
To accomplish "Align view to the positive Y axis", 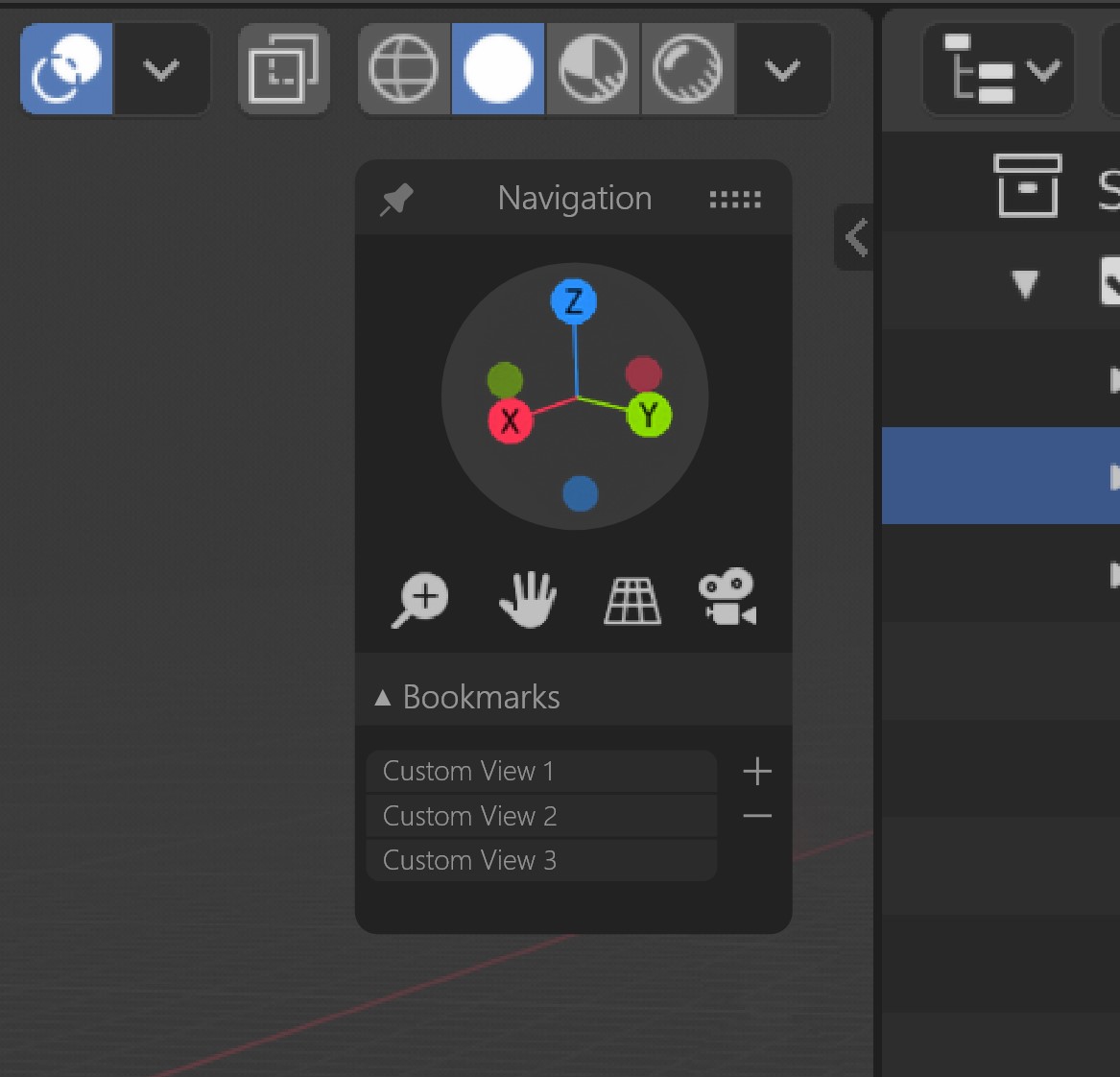I will click(x=649, y=415).
